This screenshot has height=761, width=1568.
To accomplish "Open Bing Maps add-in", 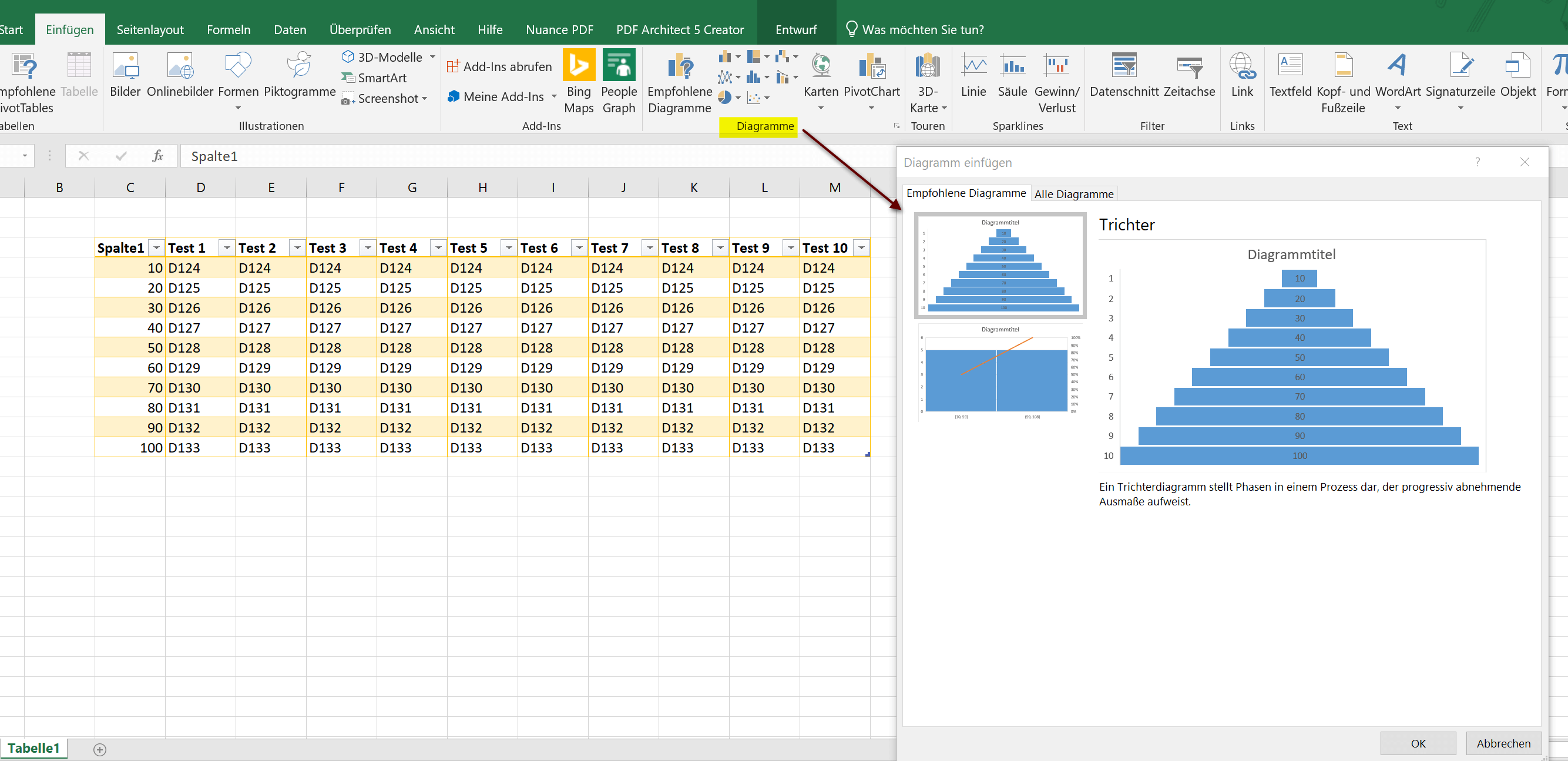I will tap(579, 82).
